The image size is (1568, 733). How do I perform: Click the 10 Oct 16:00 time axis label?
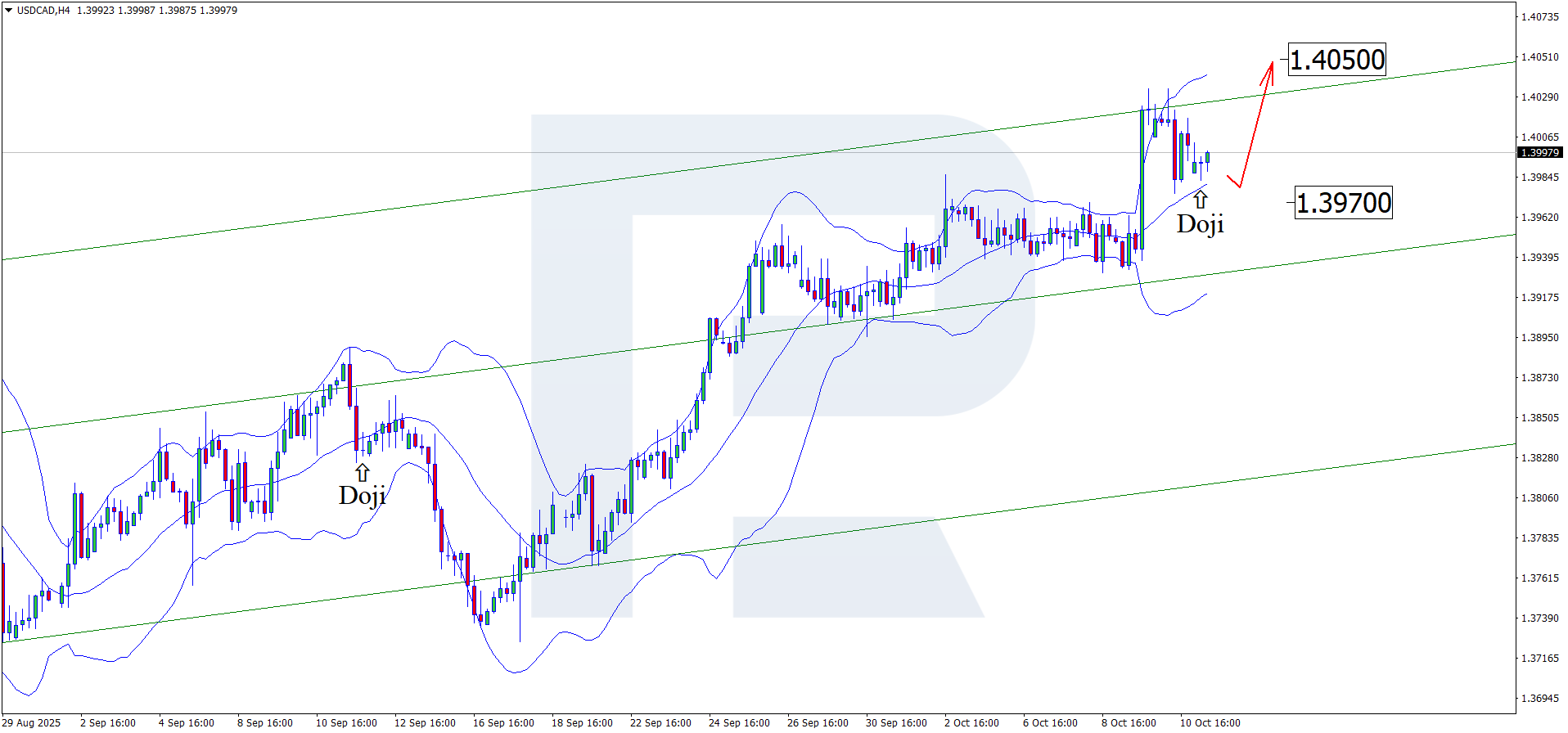(x=1210, y=722)
